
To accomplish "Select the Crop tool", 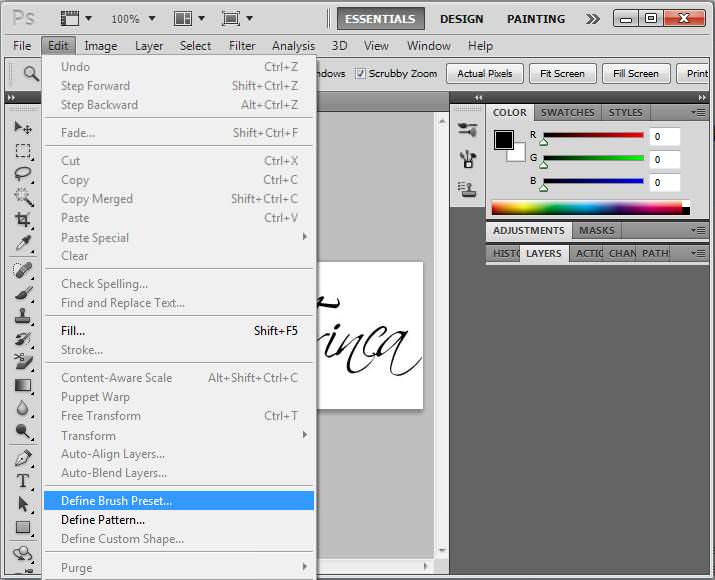I will click(23, 220).
